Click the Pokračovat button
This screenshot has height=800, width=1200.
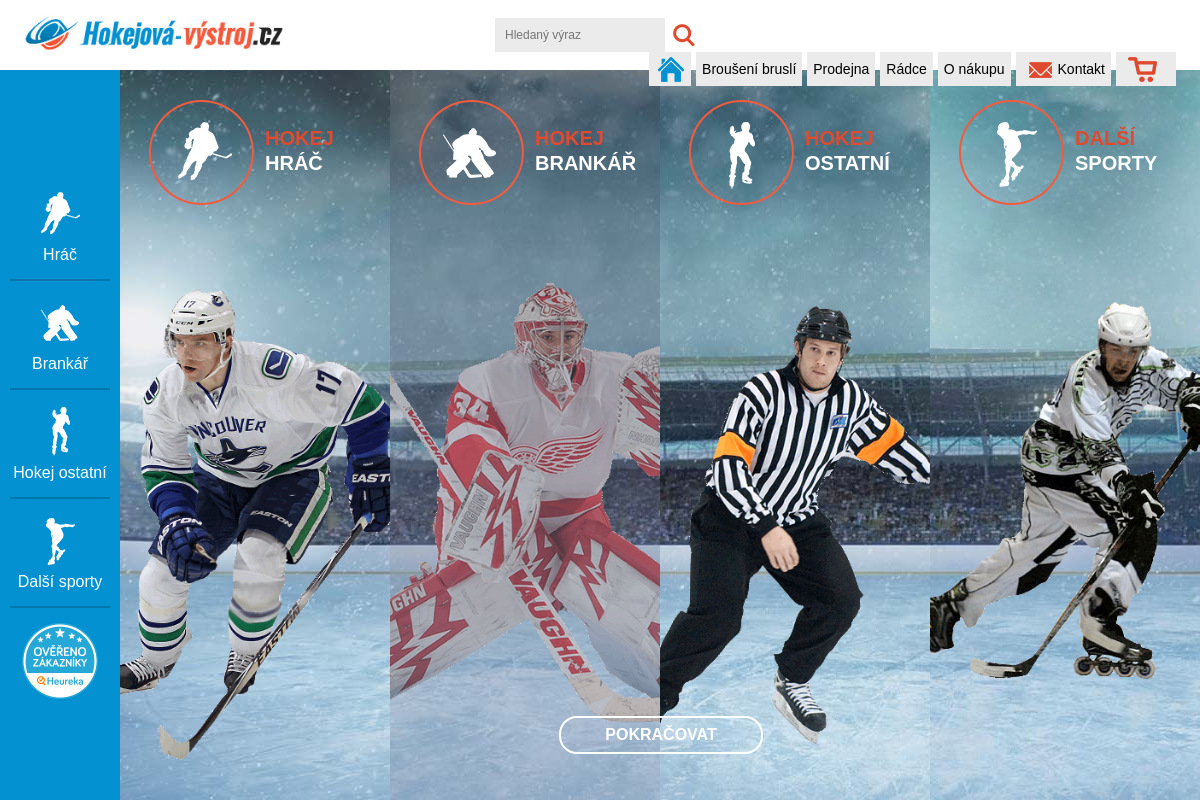(661, 735)
